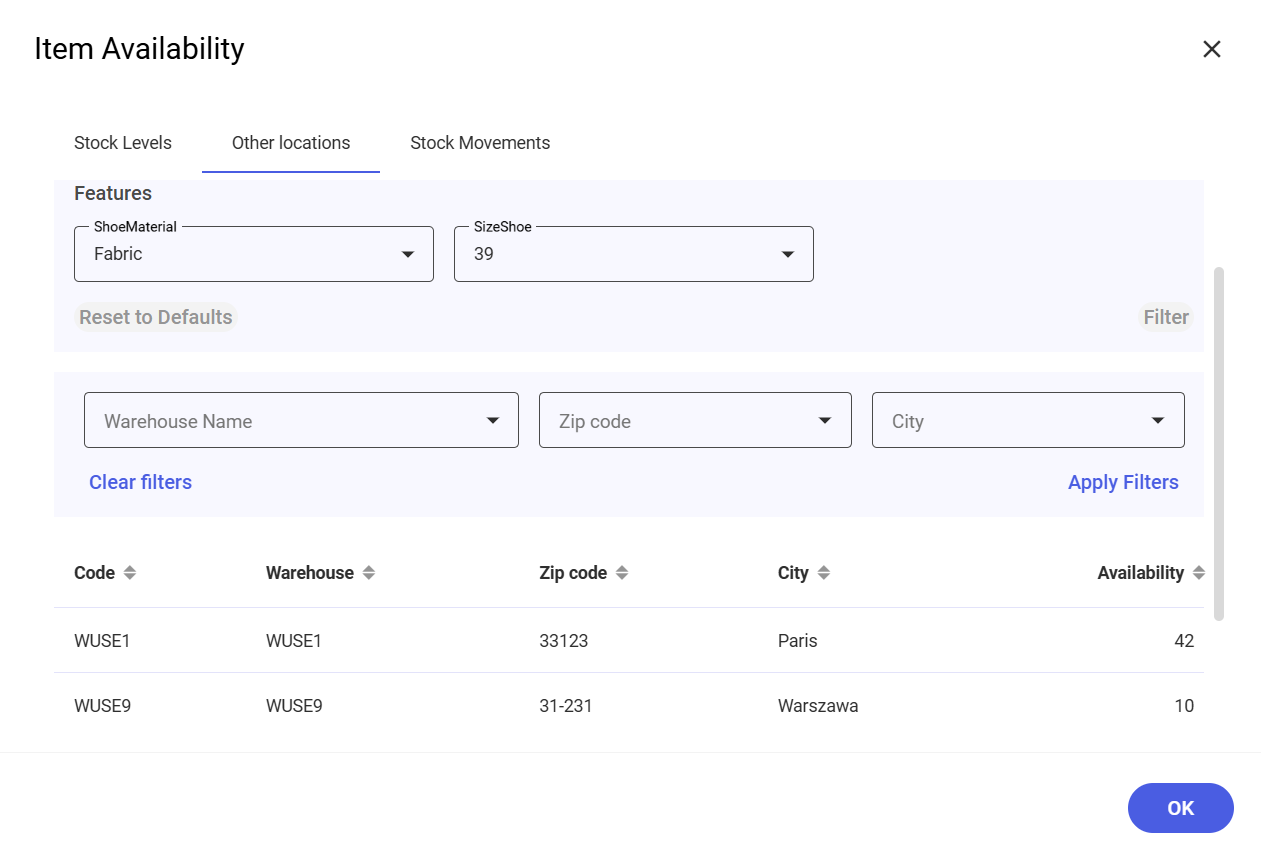This screenshot has width=1261, height=856.
Task: Select the Other locations tab
Action: pyautogui.click(x=291, y=143)
